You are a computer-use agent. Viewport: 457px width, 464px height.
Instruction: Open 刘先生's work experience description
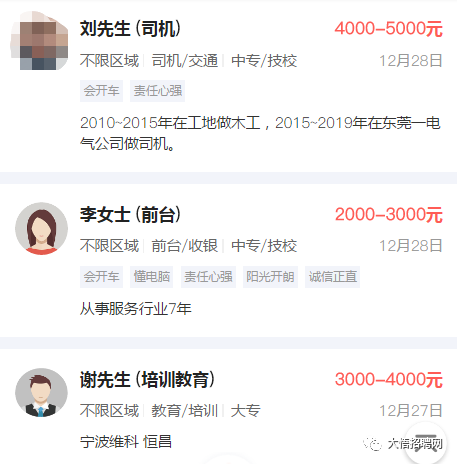pos(260,133)
